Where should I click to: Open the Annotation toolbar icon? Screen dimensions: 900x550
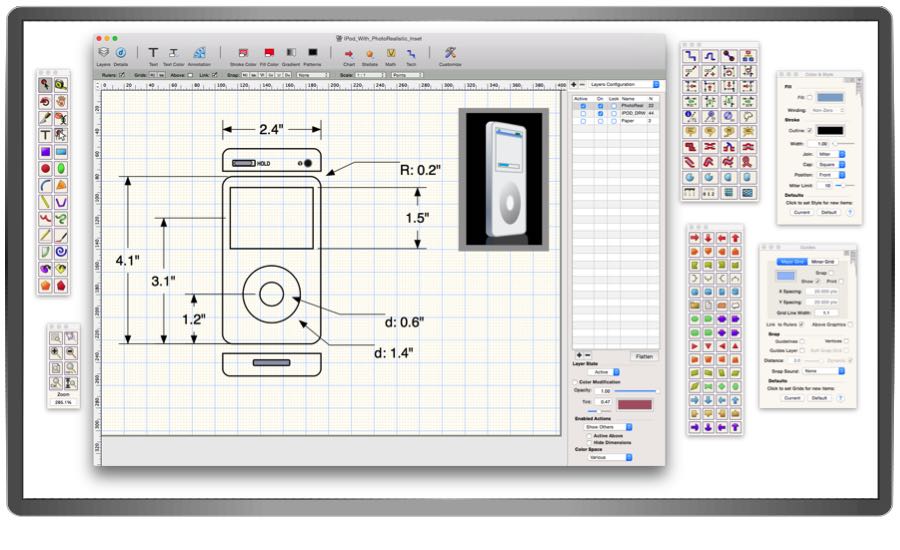(x=199, y=52)
